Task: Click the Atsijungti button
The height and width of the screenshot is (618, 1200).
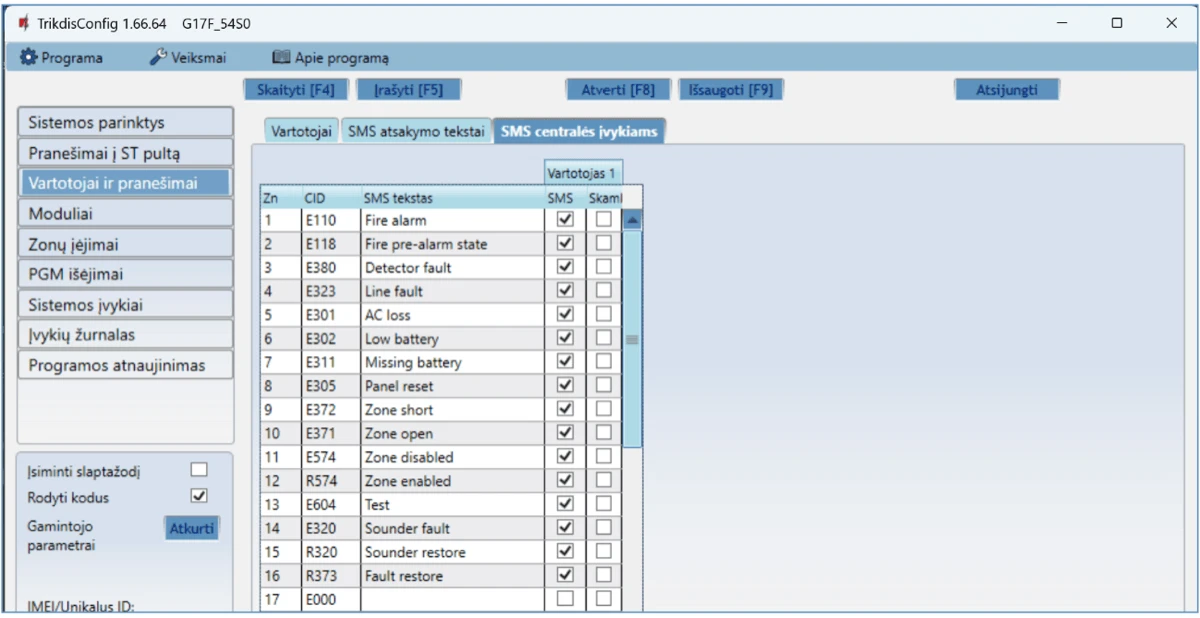Action: tap(1006, 90)
